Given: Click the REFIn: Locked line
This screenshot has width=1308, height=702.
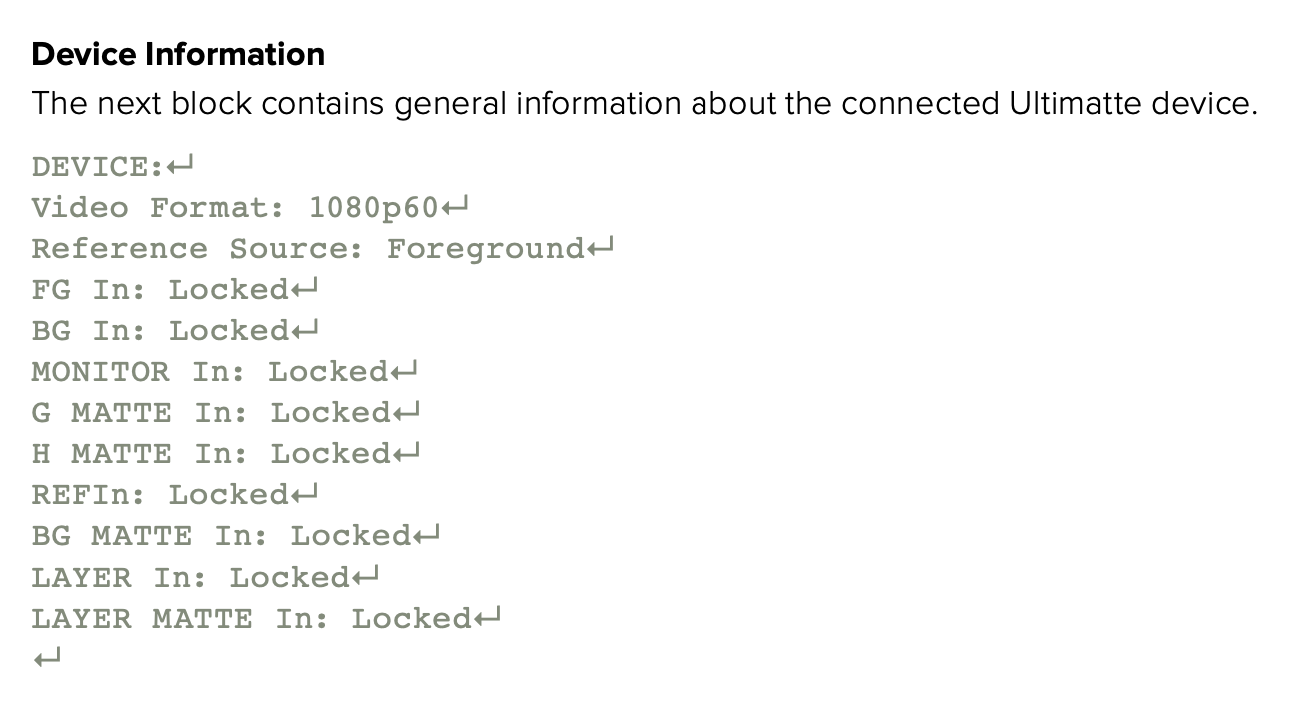Looking at the screenshot, I should click(160, 495).
